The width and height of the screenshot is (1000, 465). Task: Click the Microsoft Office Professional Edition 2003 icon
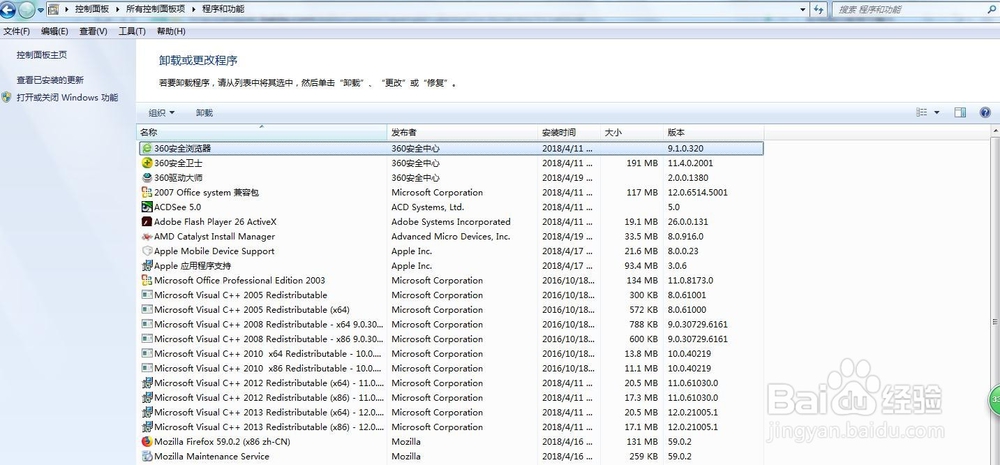coord(147,281)
